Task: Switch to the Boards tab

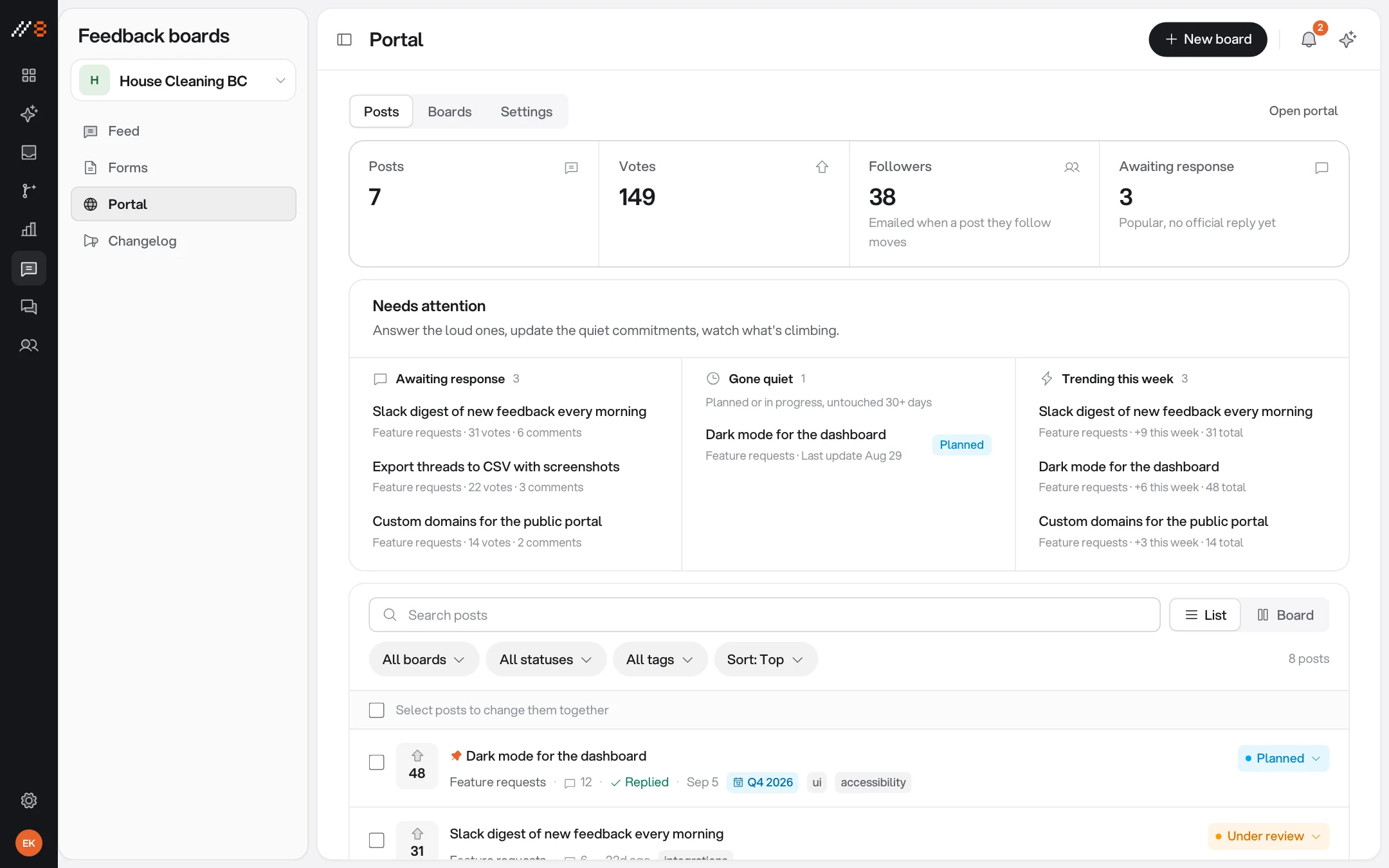Action: coord(449,112)
